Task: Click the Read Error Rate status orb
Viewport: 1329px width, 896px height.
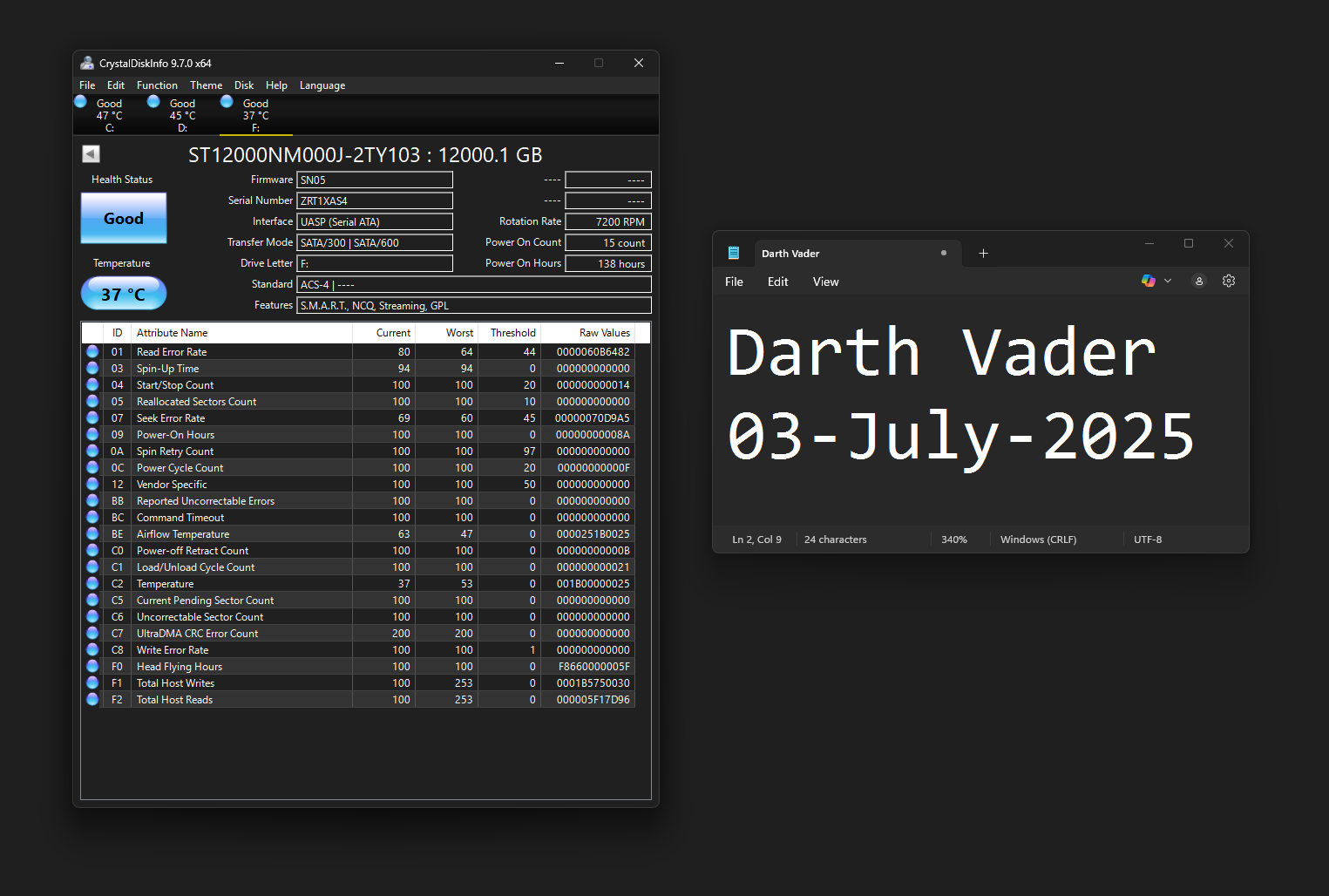Action: [92, 352]
